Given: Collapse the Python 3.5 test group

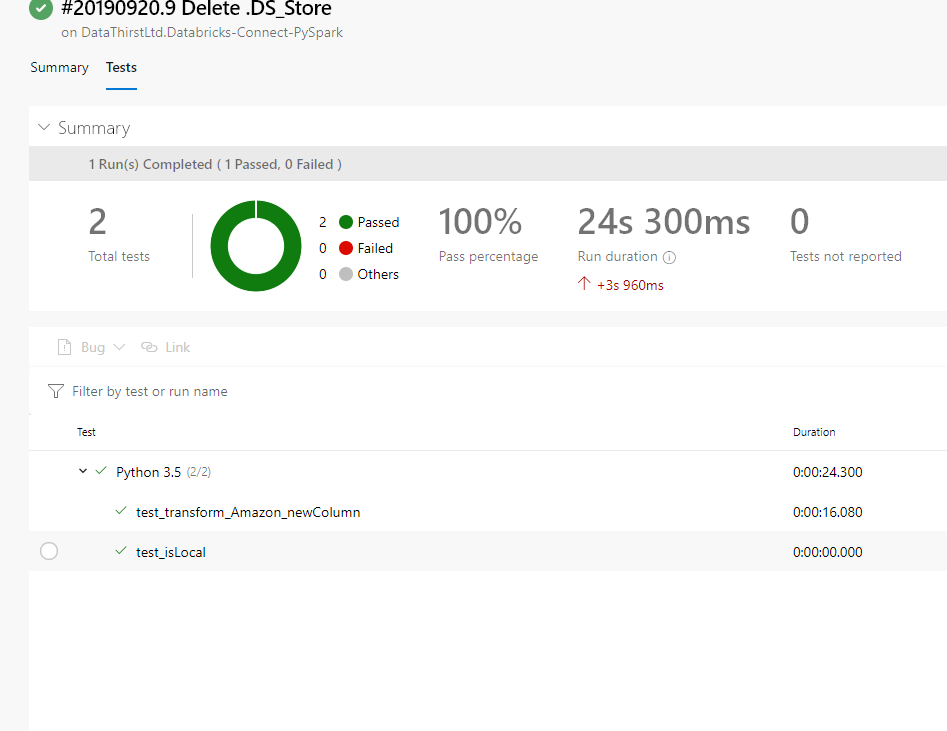Looking at the screenshot, I should [x=83, y=471].
